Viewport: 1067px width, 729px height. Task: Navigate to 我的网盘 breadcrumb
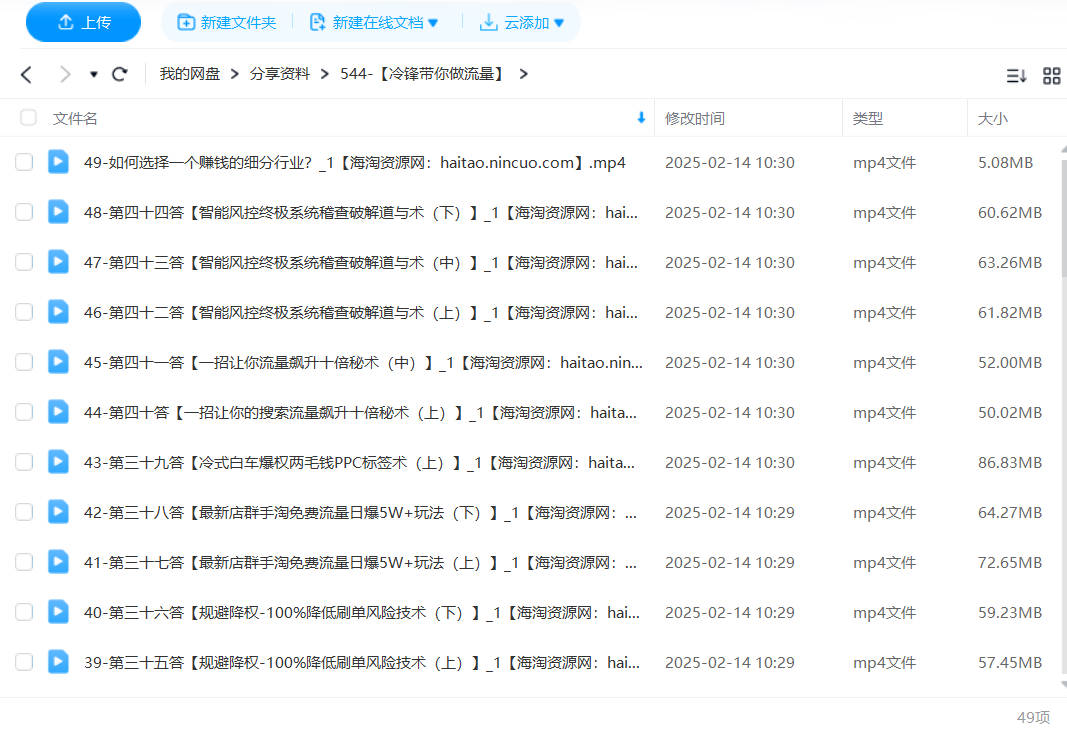point(190,74)
